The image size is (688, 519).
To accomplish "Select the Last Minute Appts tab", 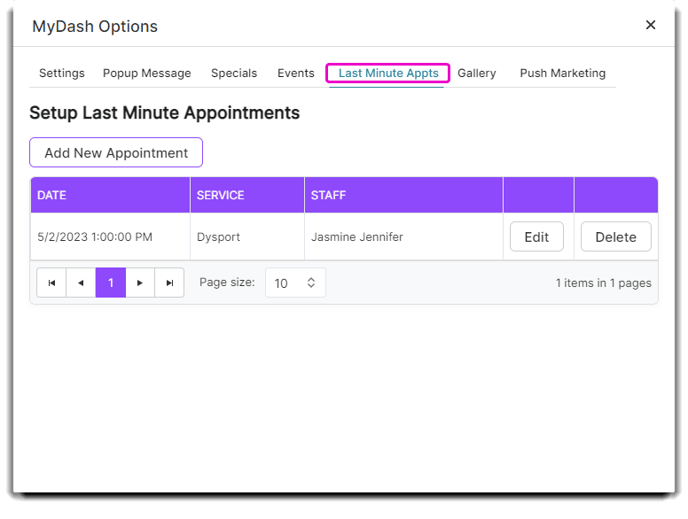I will tap(388, 73).
